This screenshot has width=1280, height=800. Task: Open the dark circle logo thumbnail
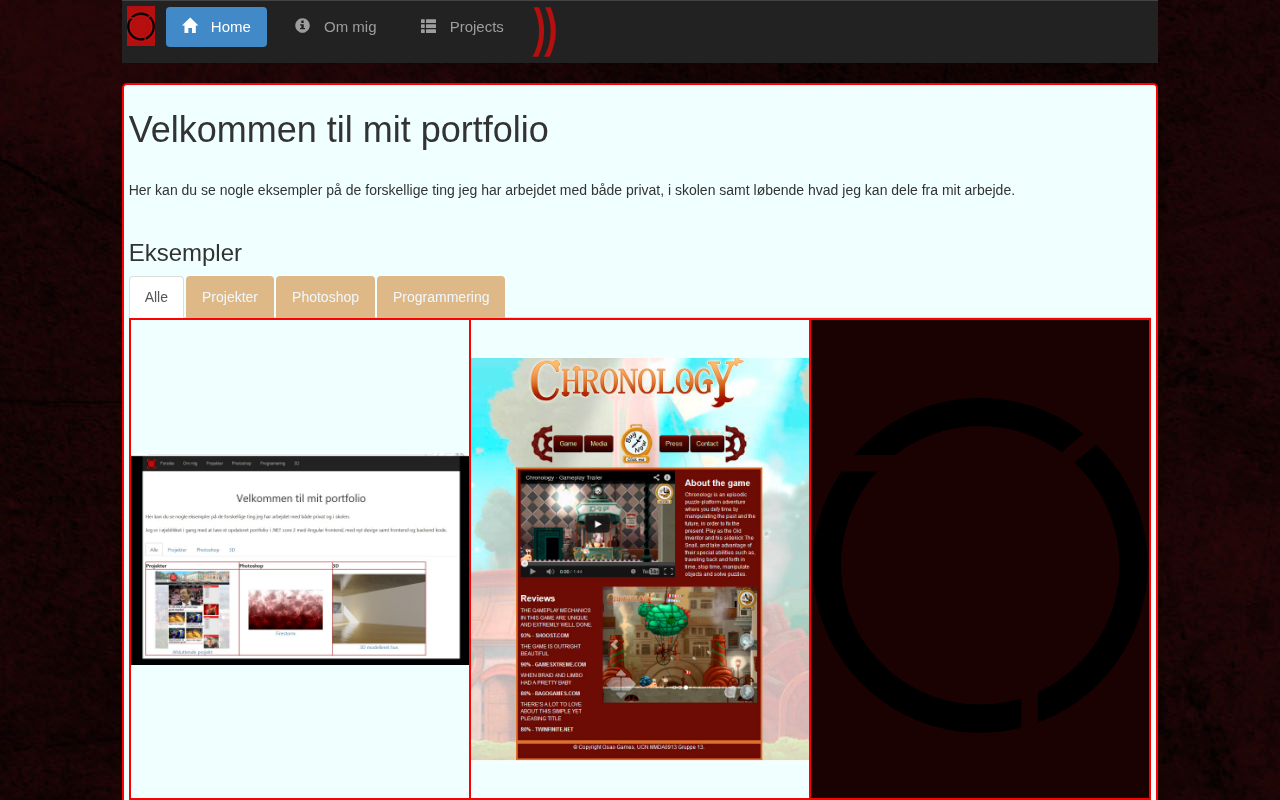click(x=980, y=559)
